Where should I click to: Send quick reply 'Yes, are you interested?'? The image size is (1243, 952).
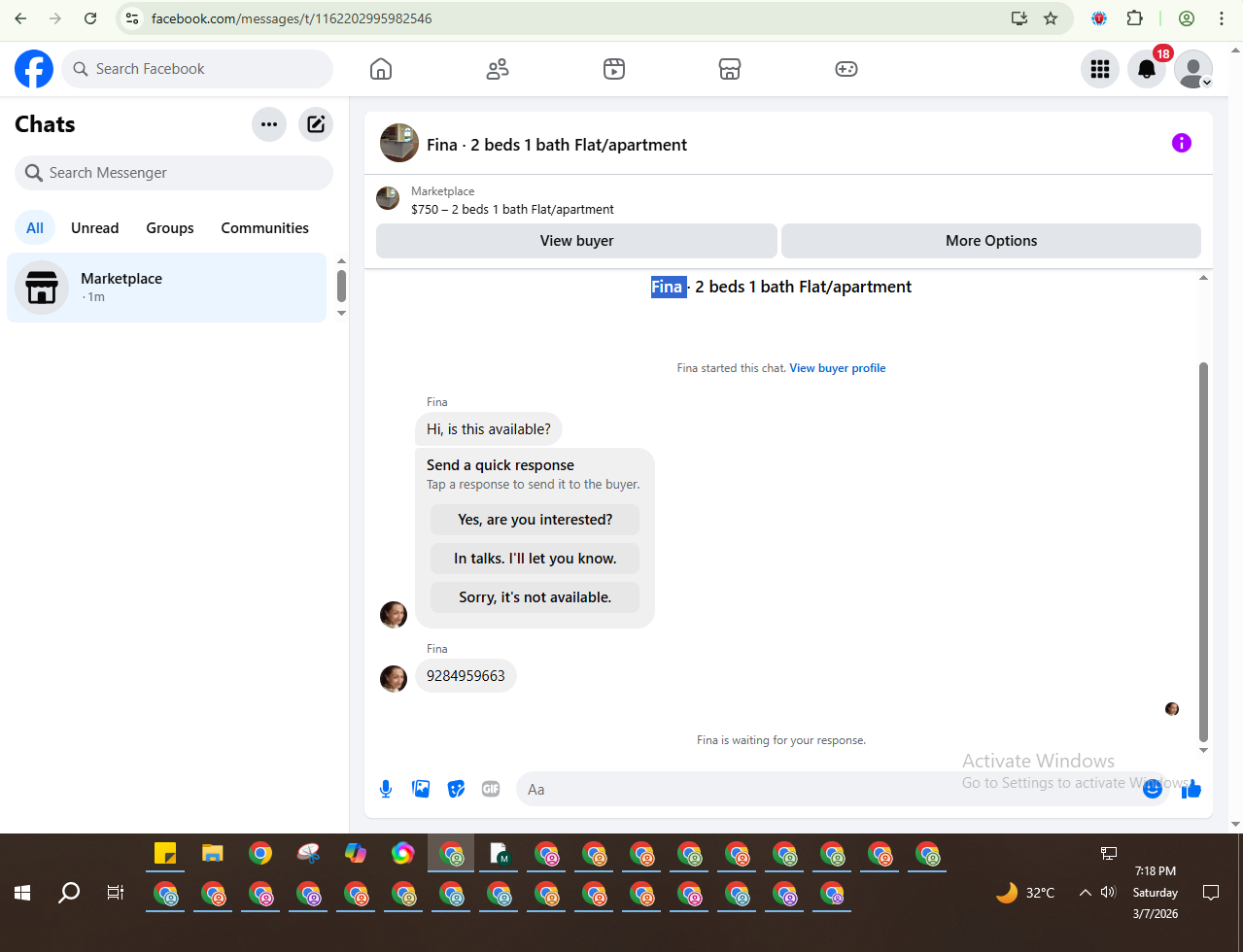coord(535,520)
